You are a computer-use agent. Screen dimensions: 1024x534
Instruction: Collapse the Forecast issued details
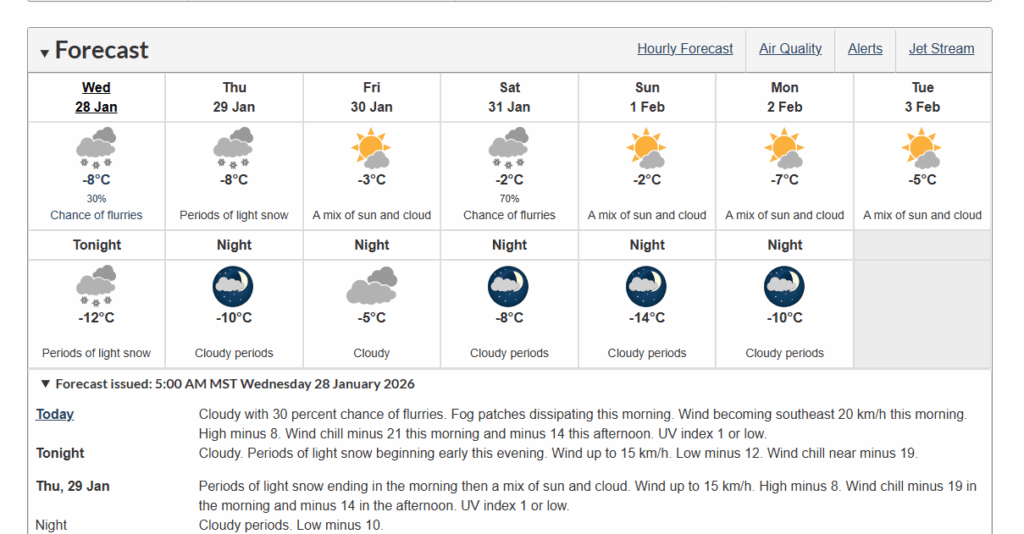click(x=45, y=384)
